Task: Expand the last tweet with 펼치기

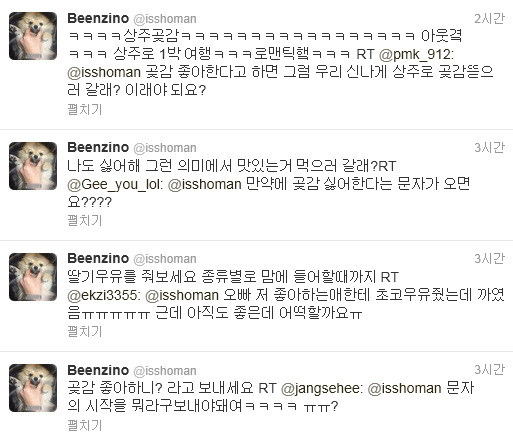Action: [85, 425]
